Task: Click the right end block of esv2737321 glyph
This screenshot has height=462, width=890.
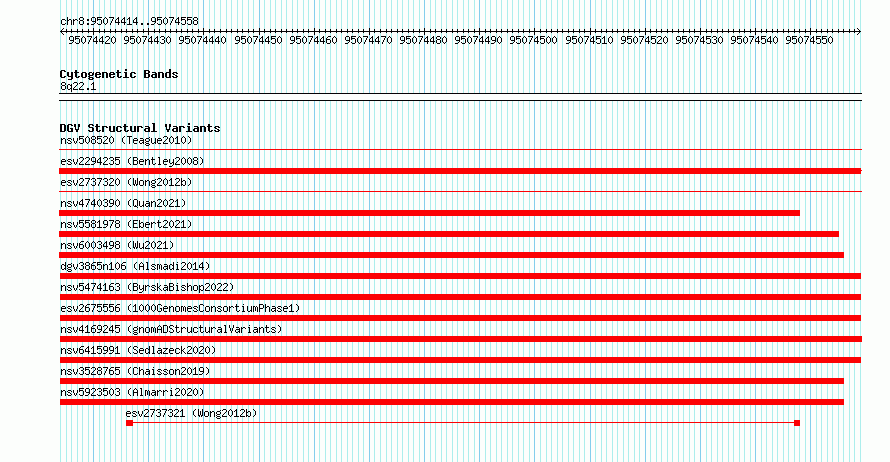Action: tap(797, 423)
